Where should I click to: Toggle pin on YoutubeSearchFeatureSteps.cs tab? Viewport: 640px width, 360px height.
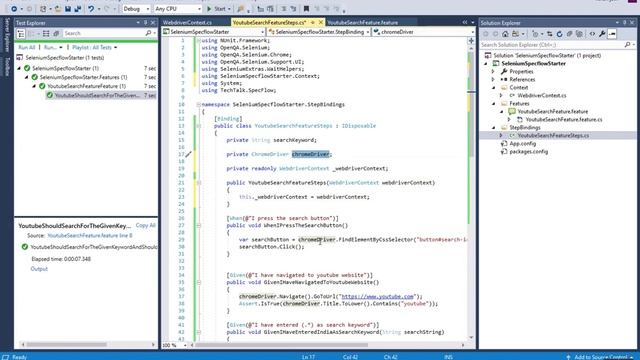click(x=313, y=22)
